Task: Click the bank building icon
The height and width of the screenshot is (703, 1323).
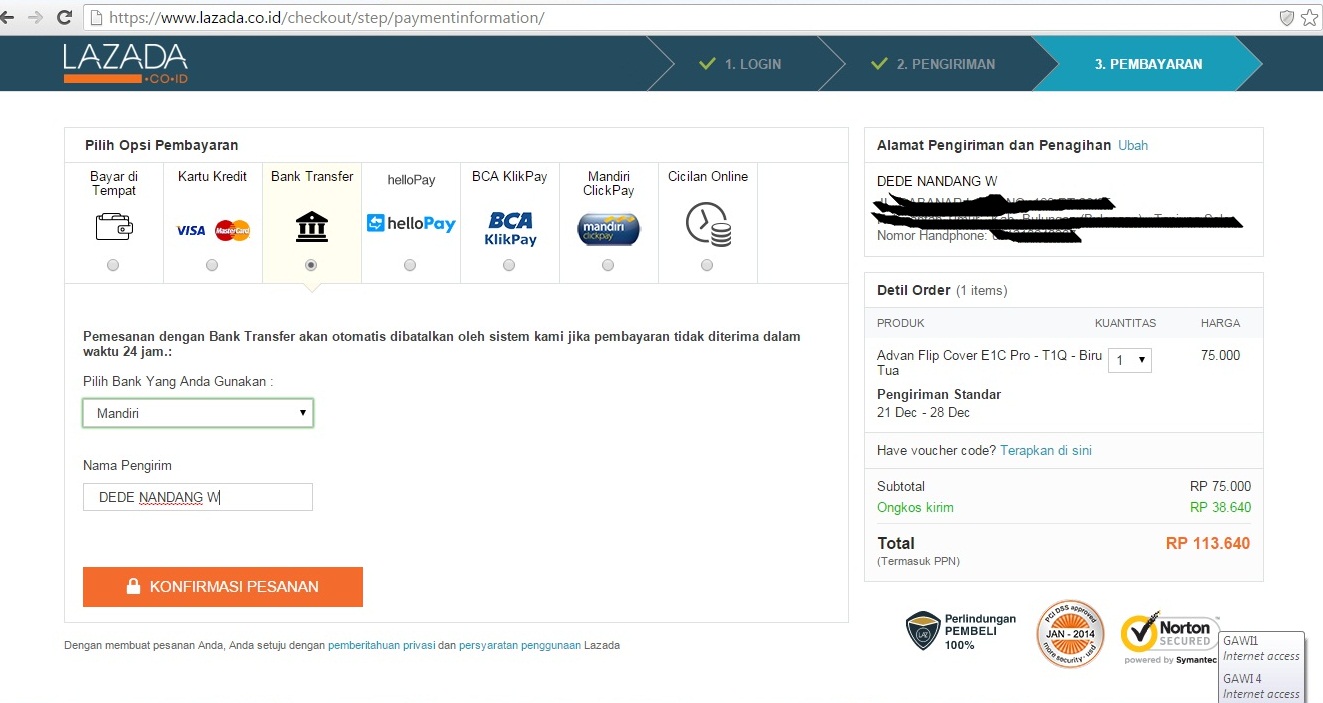Action: click(x=312, y=227)
